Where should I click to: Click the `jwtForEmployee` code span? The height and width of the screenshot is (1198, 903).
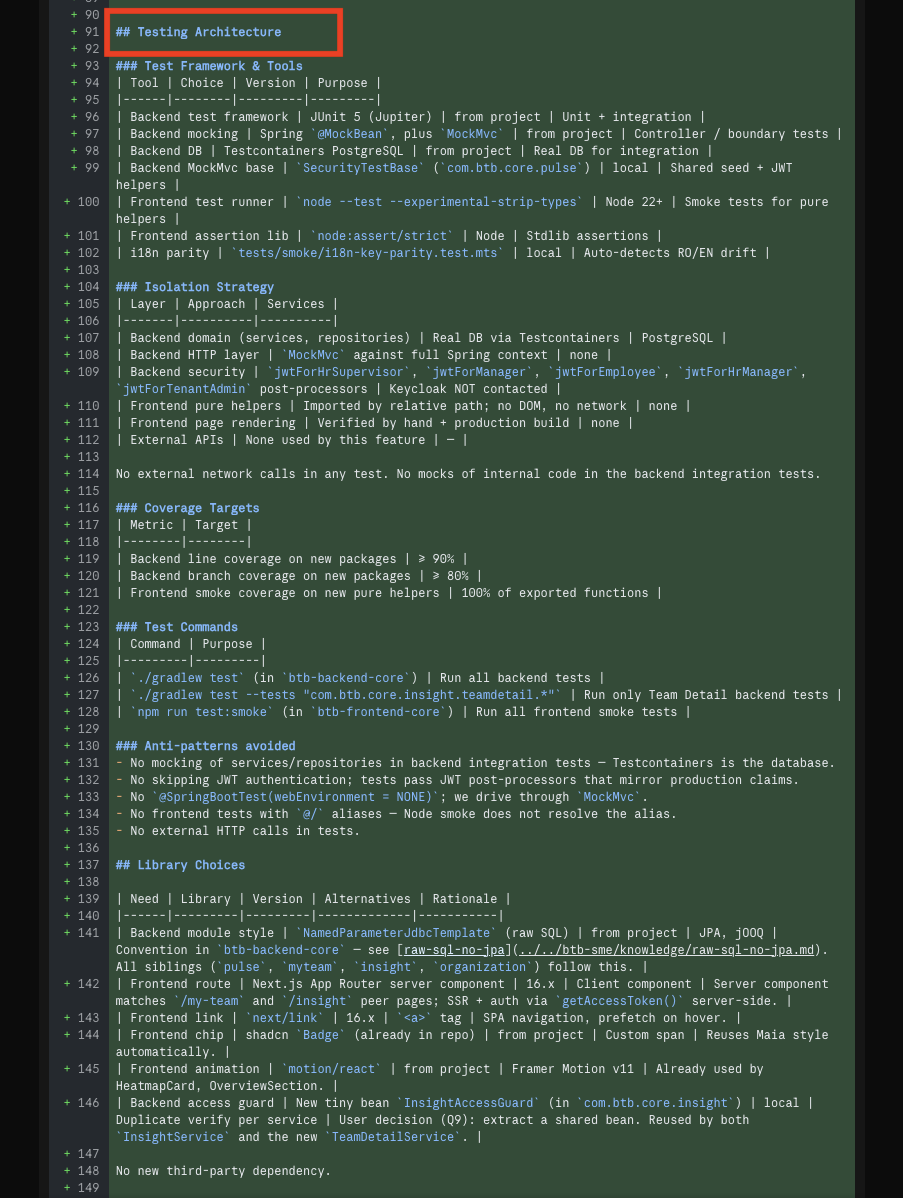coord(606,372)
